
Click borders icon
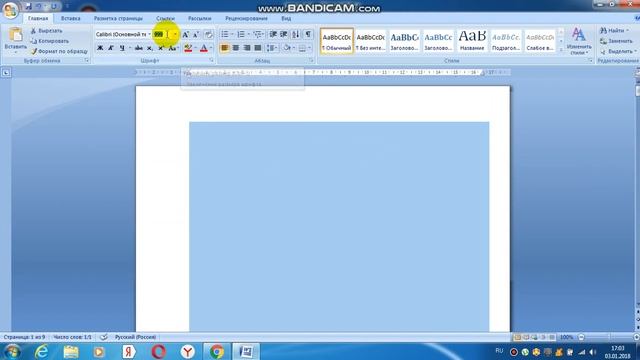pos(302,48)
